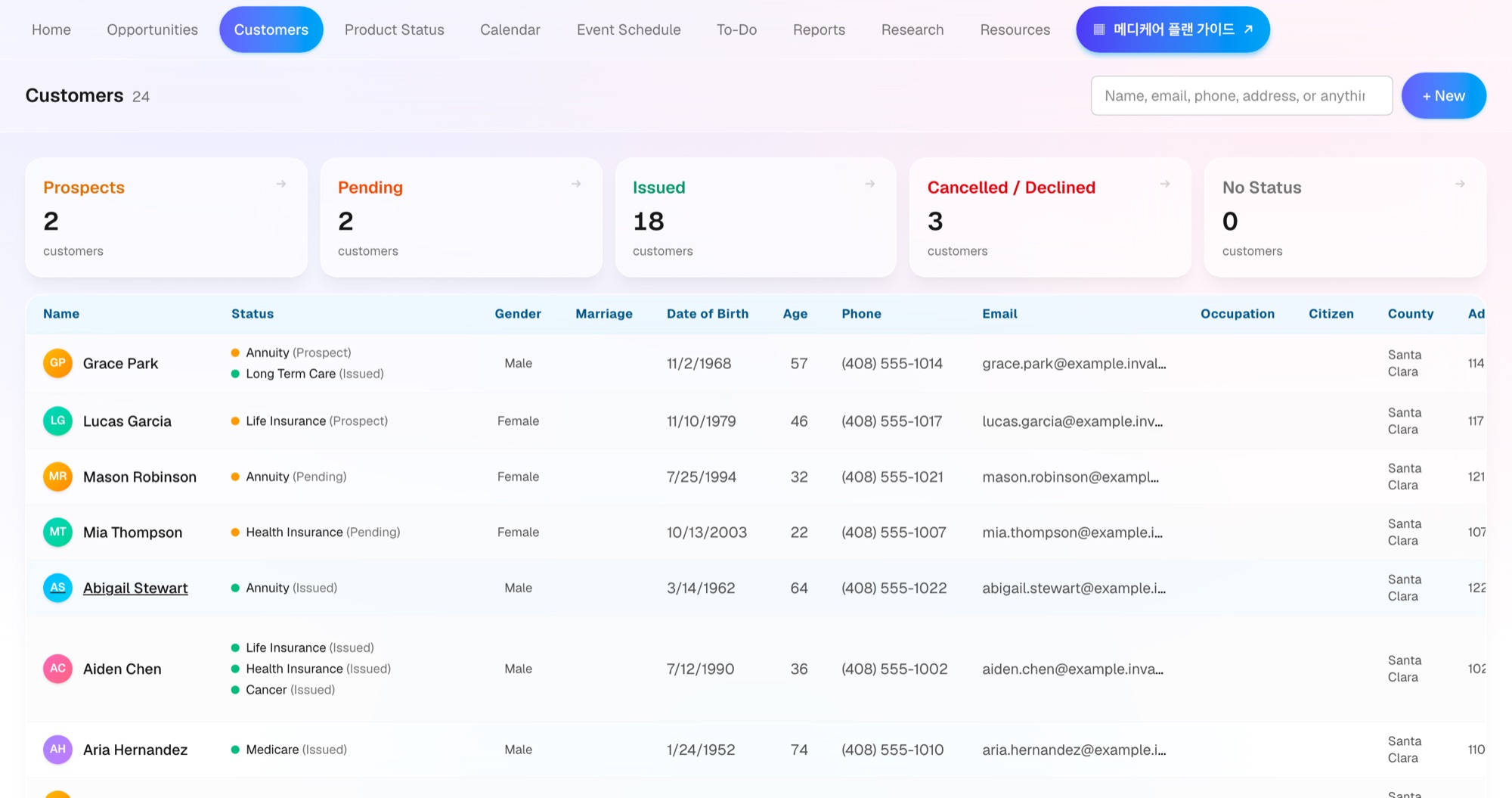Click Mason Robinson's MR avatar icon
This screenshot has width=1512, height=798.
pos(57,477)
